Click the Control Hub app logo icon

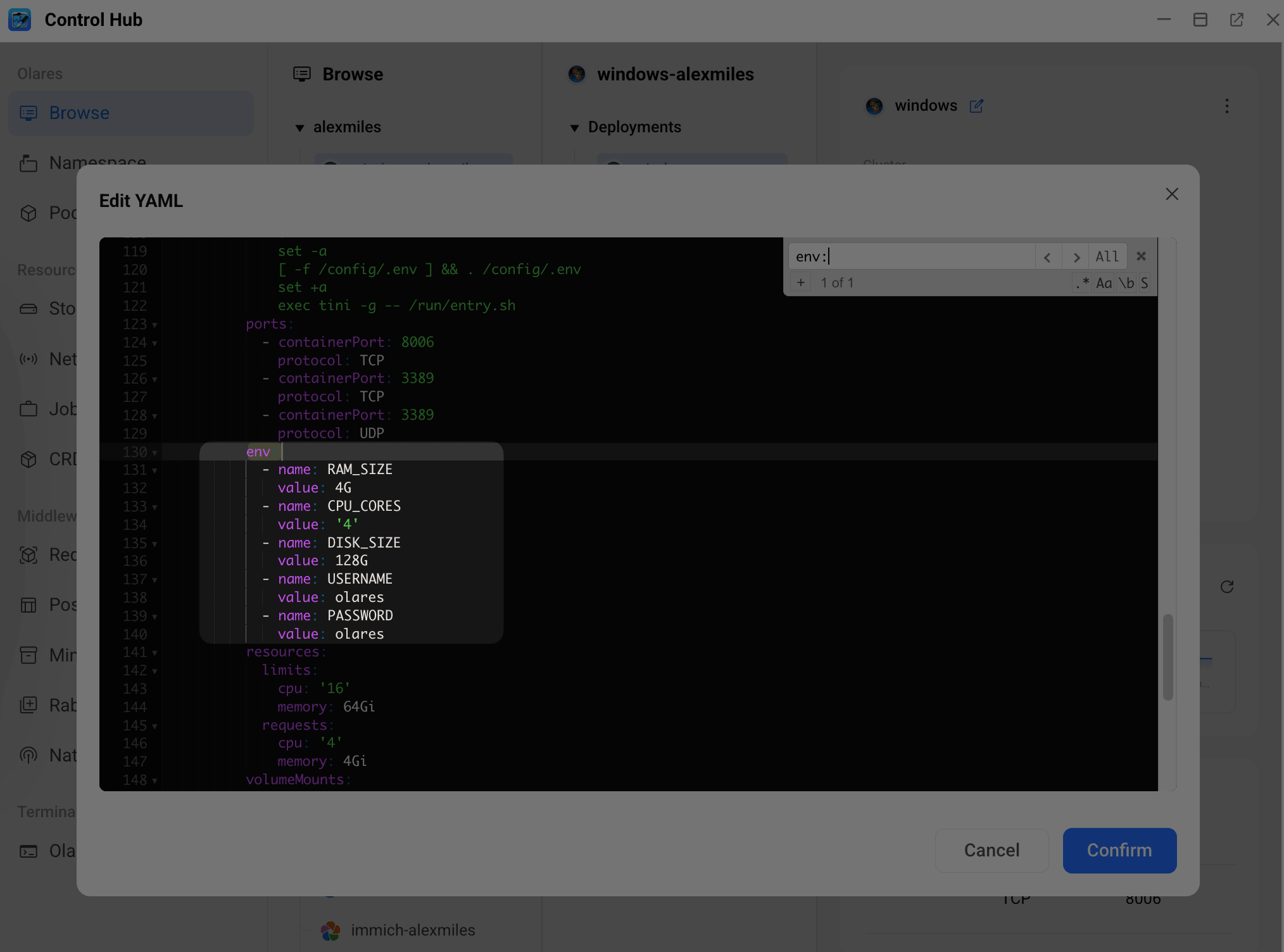(x=20, y=20)
